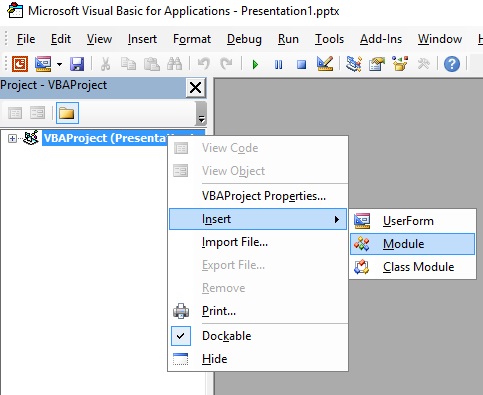Select UserForm in Insert submenu

(x=412, y=221)
